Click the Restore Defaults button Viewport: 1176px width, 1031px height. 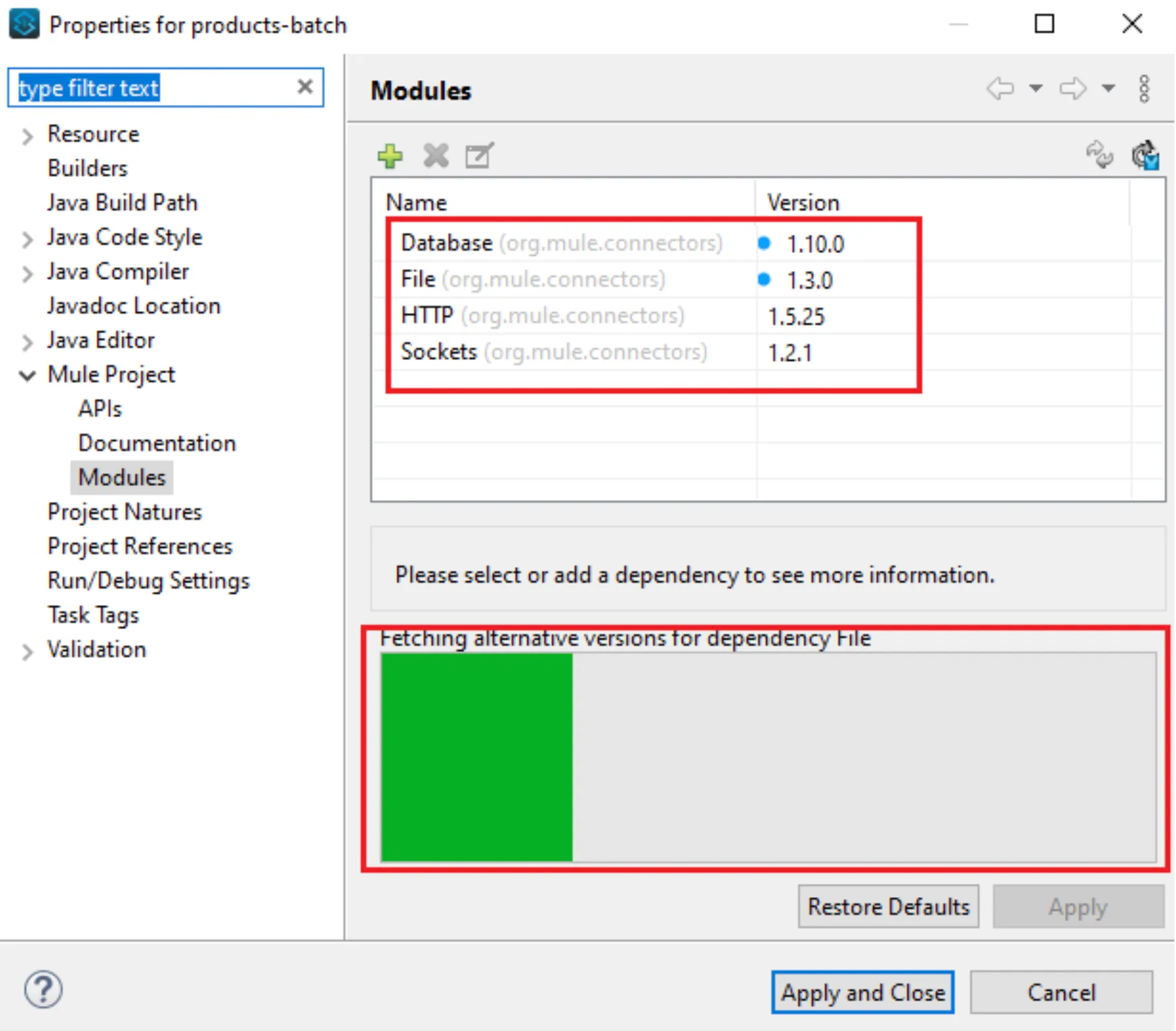point(889,906)
